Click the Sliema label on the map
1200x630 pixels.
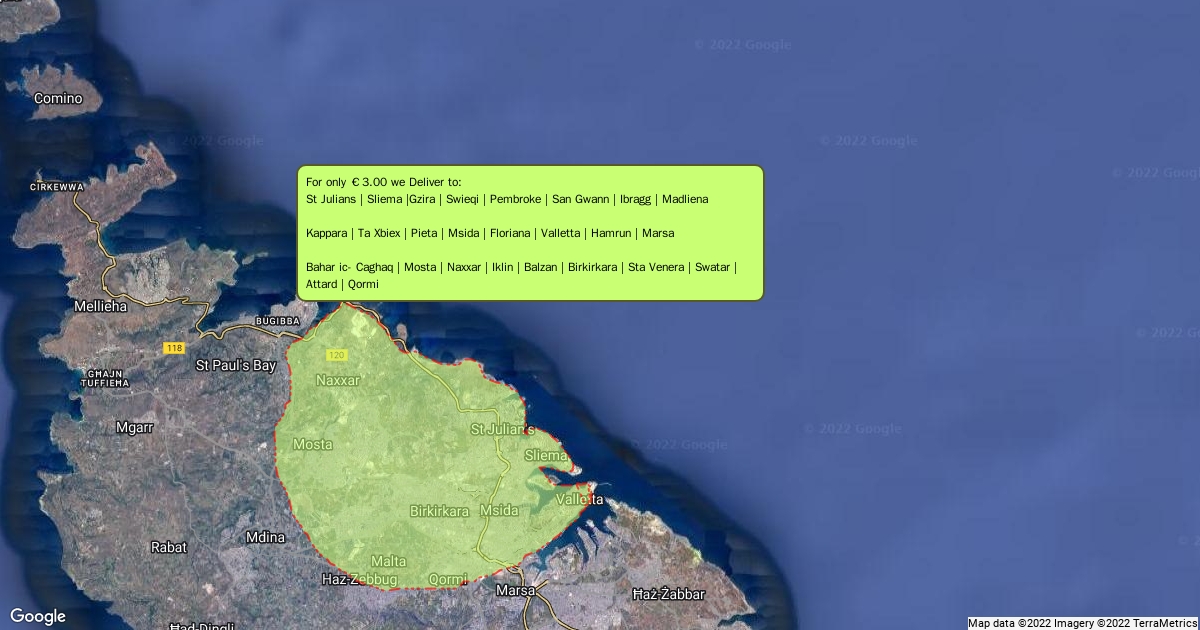[x=546, y=455]
